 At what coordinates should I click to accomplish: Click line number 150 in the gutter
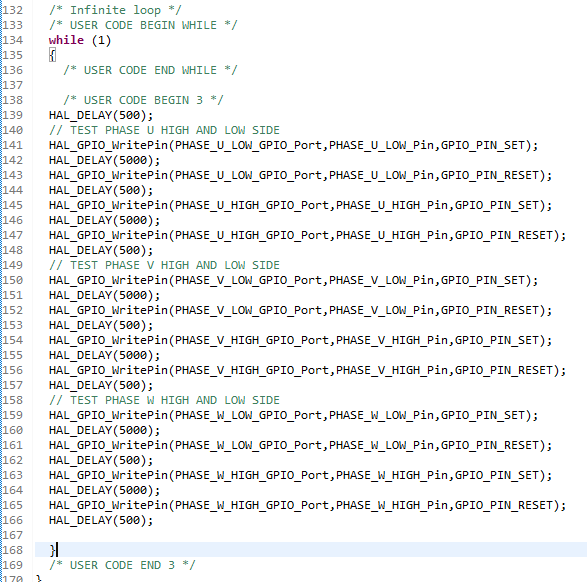[x=12, y=280]
